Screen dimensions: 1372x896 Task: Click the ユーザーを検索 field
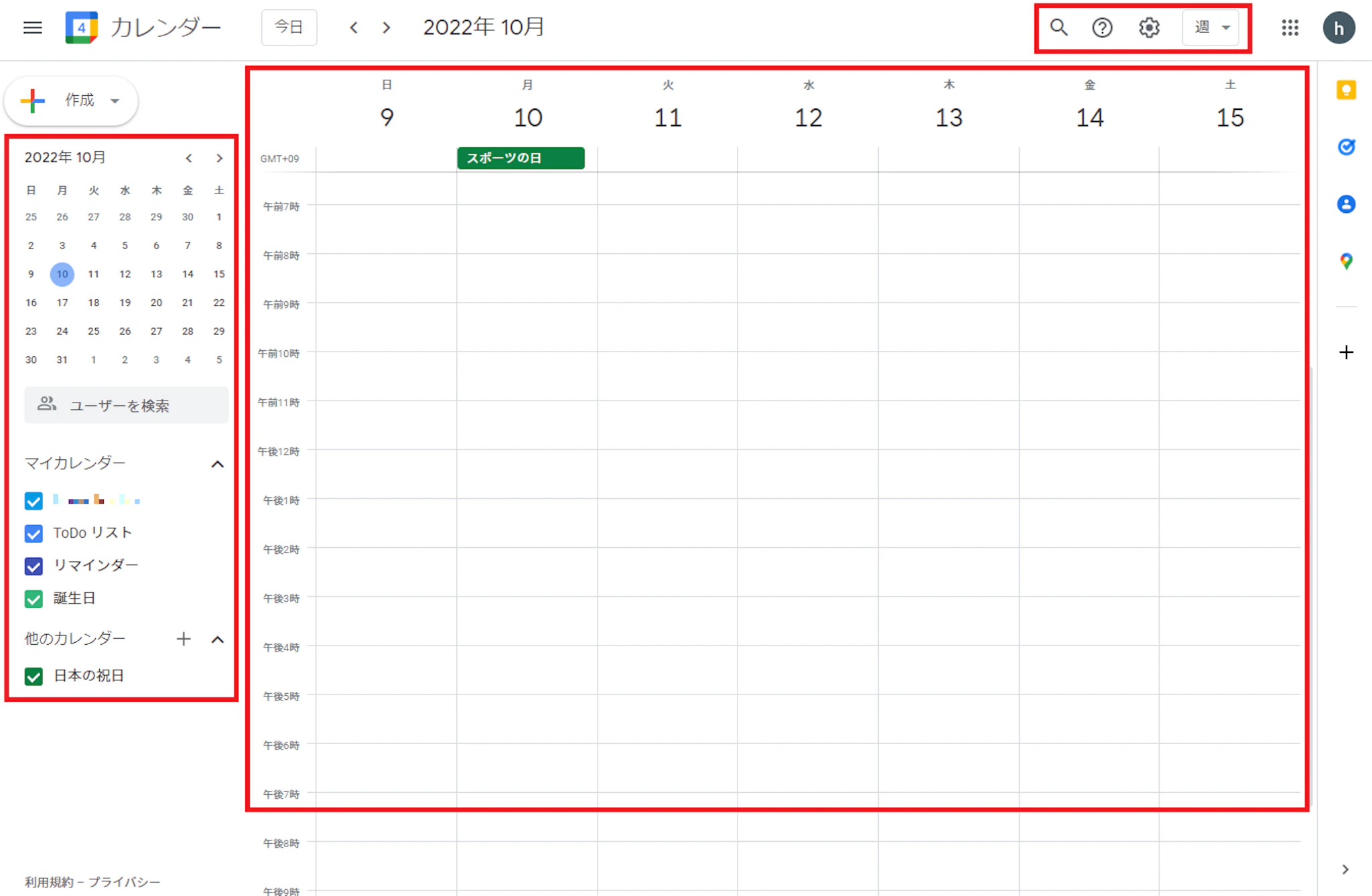click(126, 405)
